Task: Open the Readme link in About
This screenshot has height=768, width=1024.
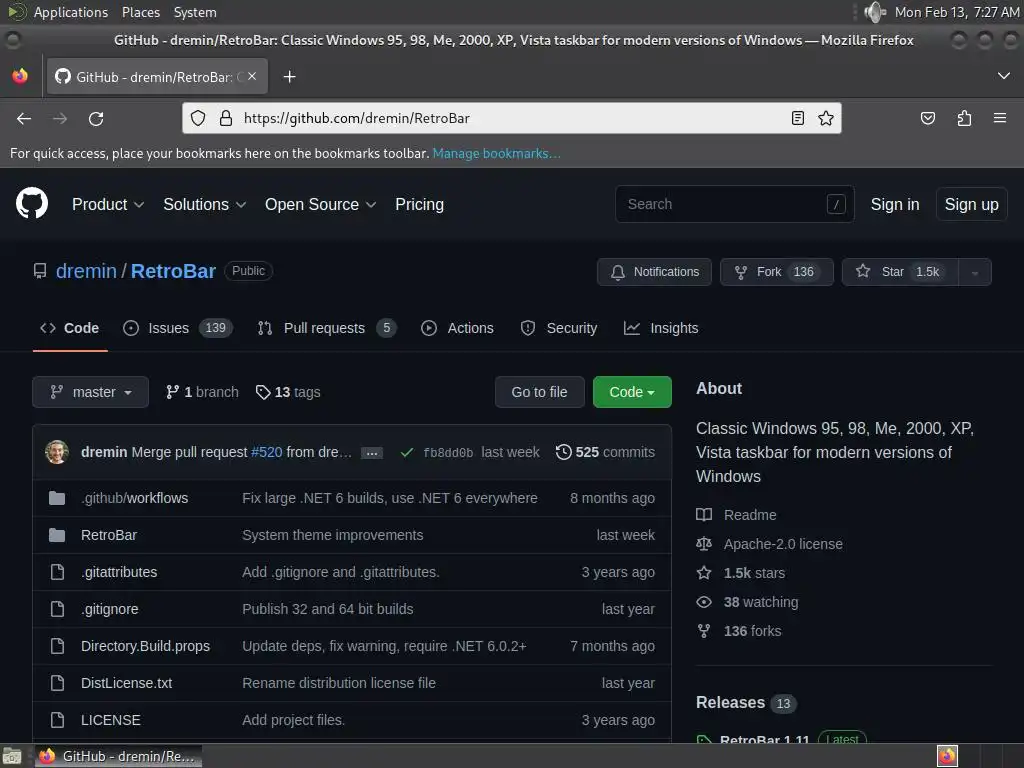Action: (x=737, y=515)
